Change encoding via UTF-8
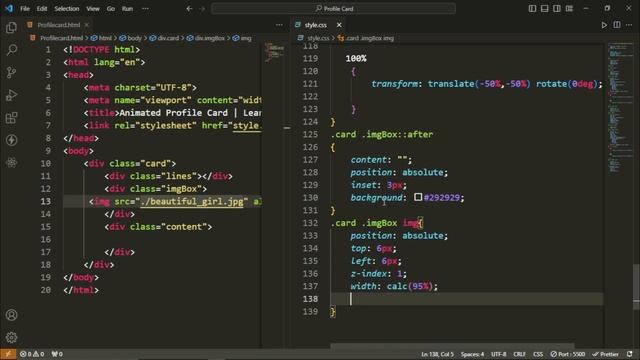The height and width of the screenshot is (360, 640). [498, 354]
